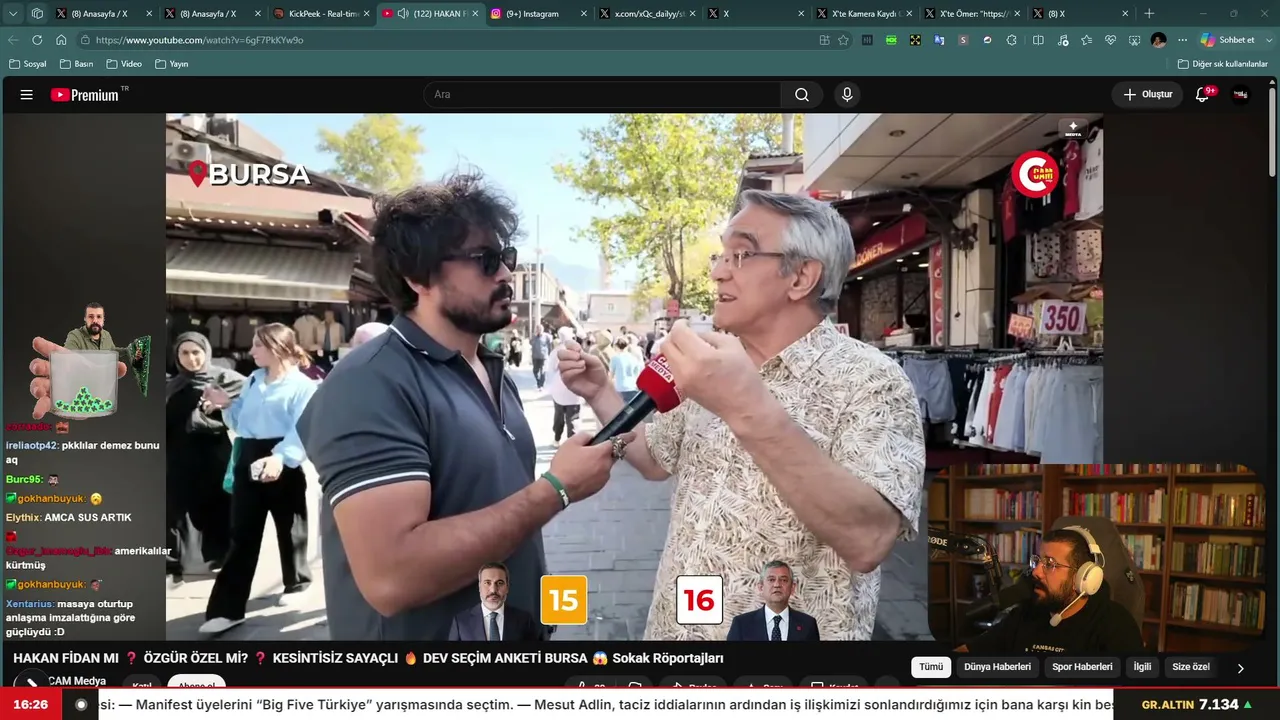Open browser settings three-dot menu

[1182, 40]
